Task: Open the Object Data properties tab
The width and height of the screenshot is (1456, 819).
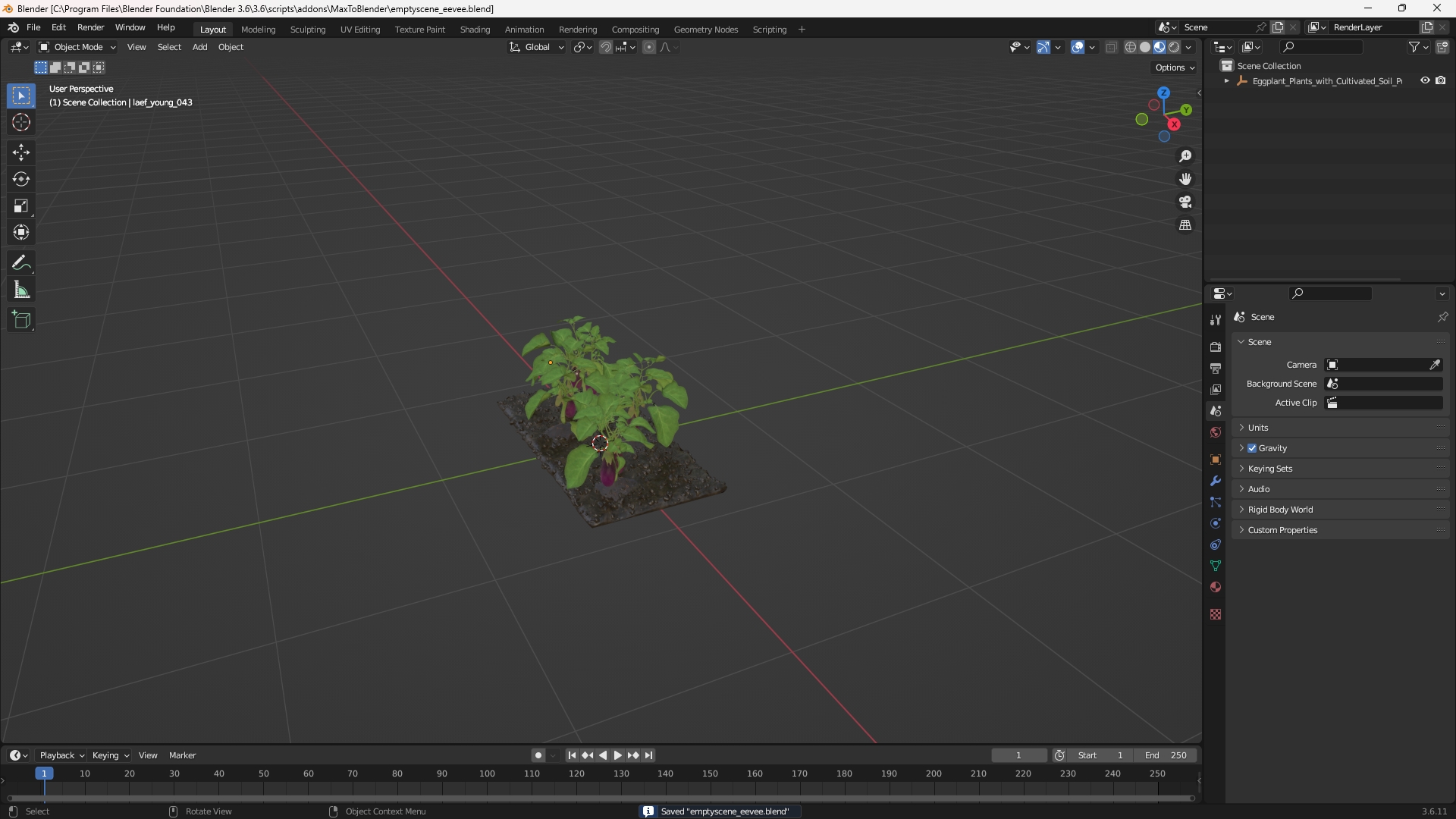Action: pos(1216,566)
